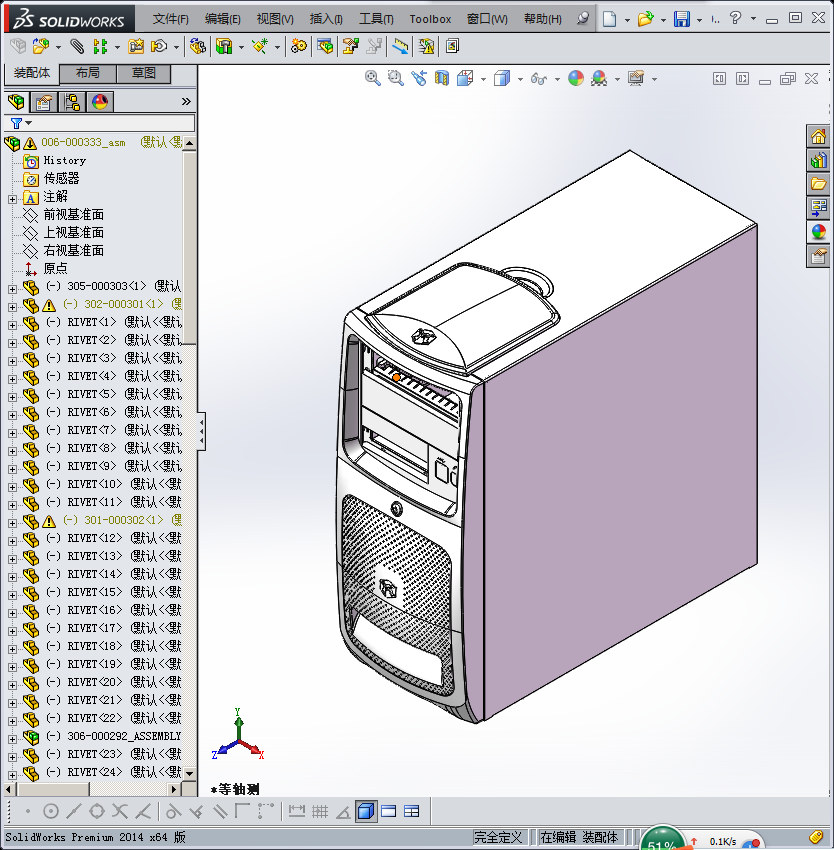The height and width of the screenshot is (850, 834).
Task: Open the 编辑(E) menu
Action: click(222, 19)
